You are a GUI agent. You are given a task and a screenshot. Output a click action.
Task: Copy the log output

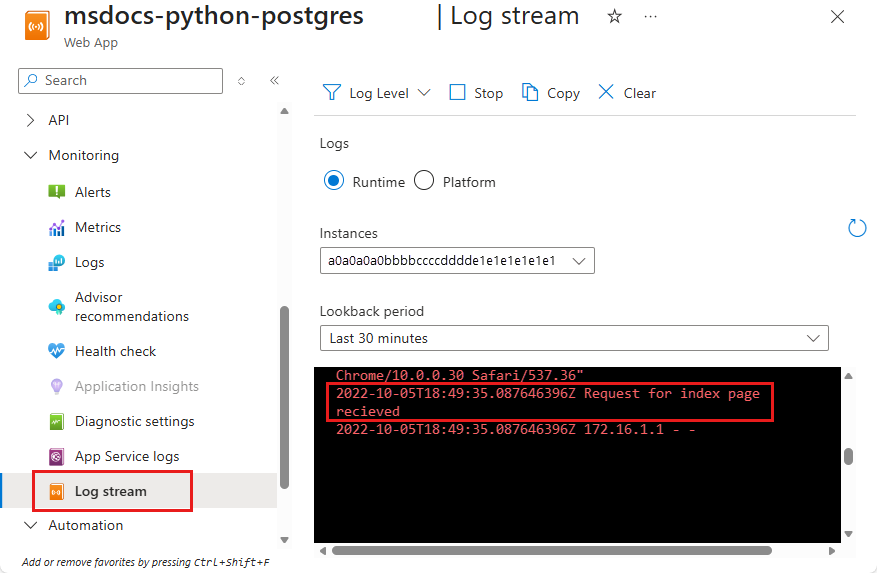pos(550,93)
